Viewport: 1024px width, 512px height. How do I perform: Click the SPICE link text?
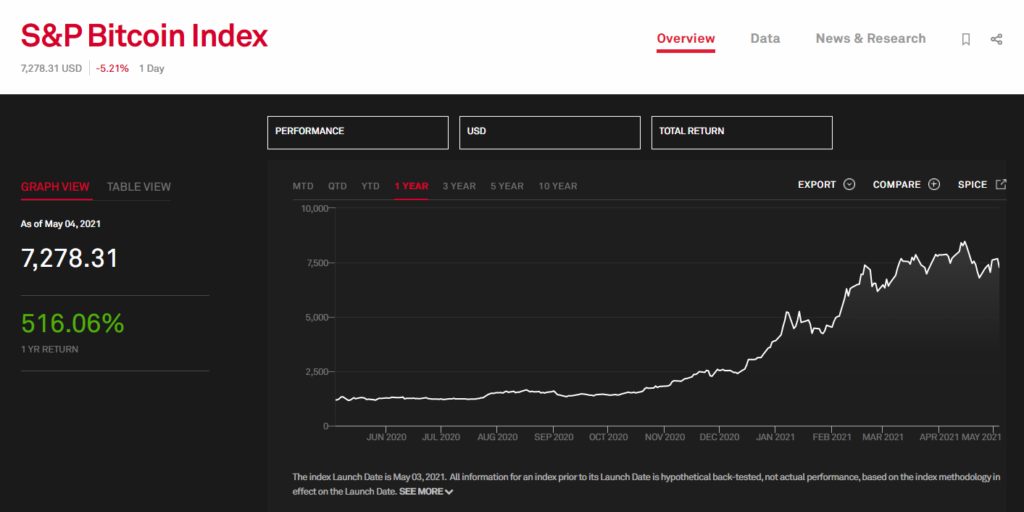coord(972,185)
